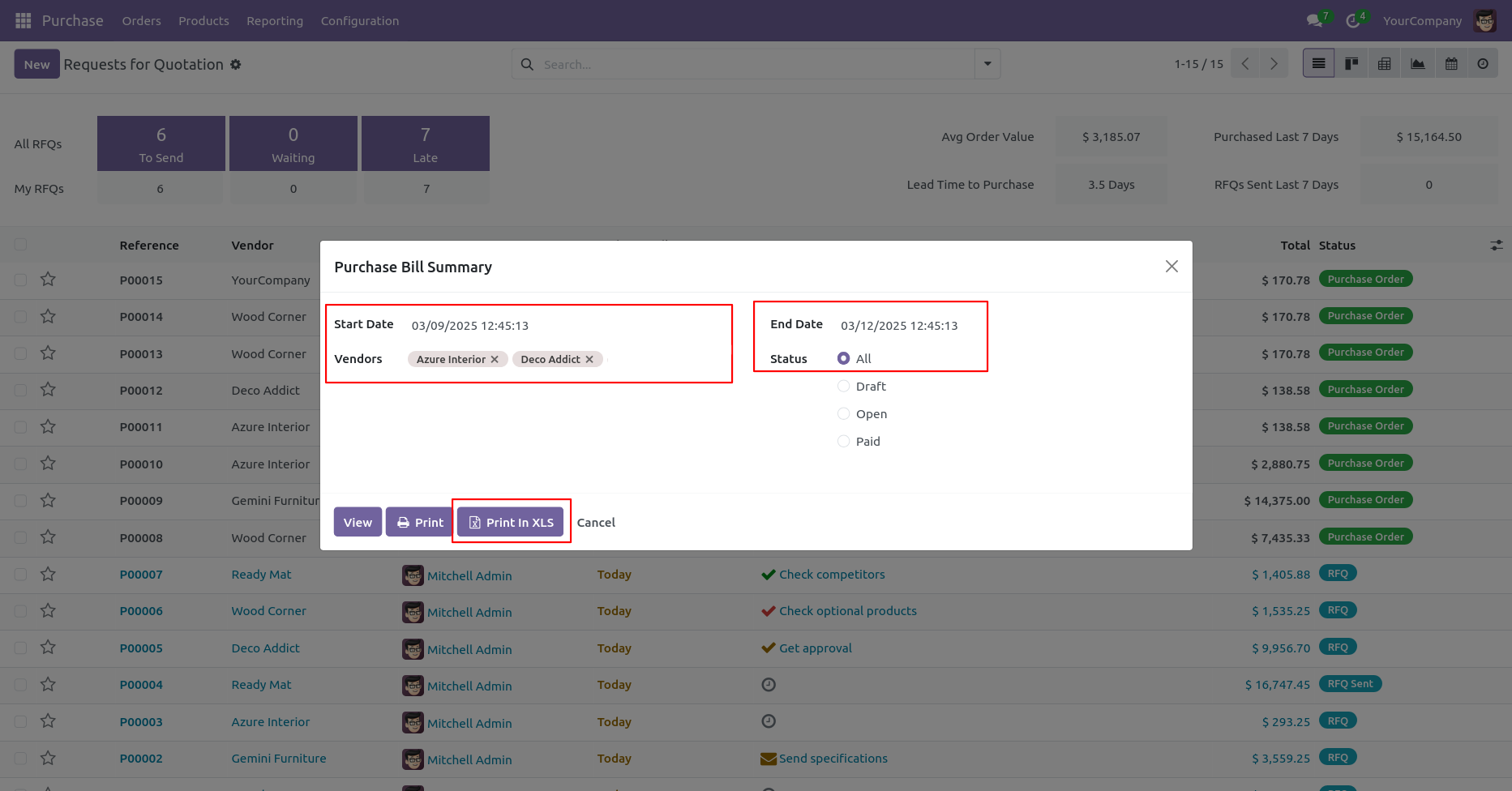Viewport: 1512px width, 791px height.
Task: Click the $ 9,956.70 total for P00005
Action: (x=1281, y=648)
